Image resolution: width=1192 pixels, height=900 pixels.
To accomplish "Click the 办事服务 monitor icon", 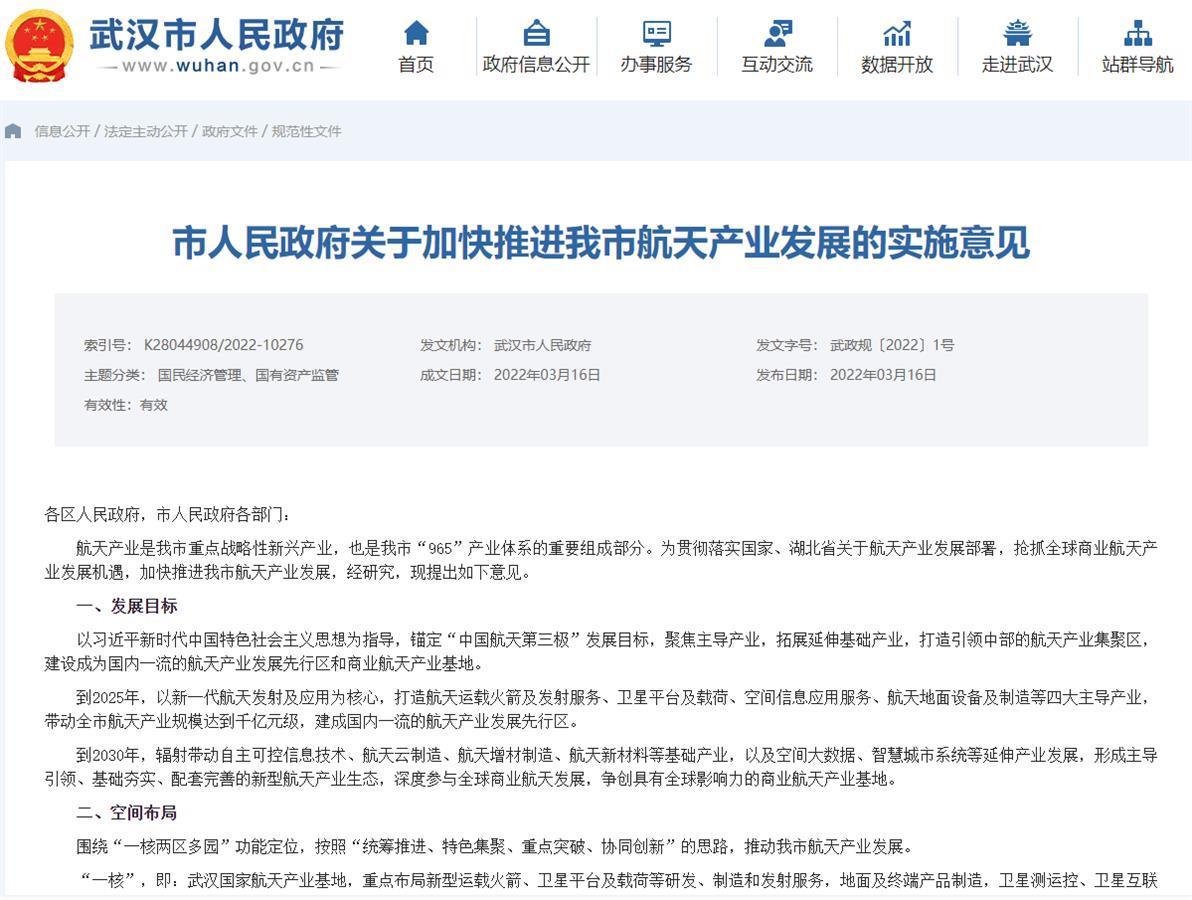I will [656, 33].
